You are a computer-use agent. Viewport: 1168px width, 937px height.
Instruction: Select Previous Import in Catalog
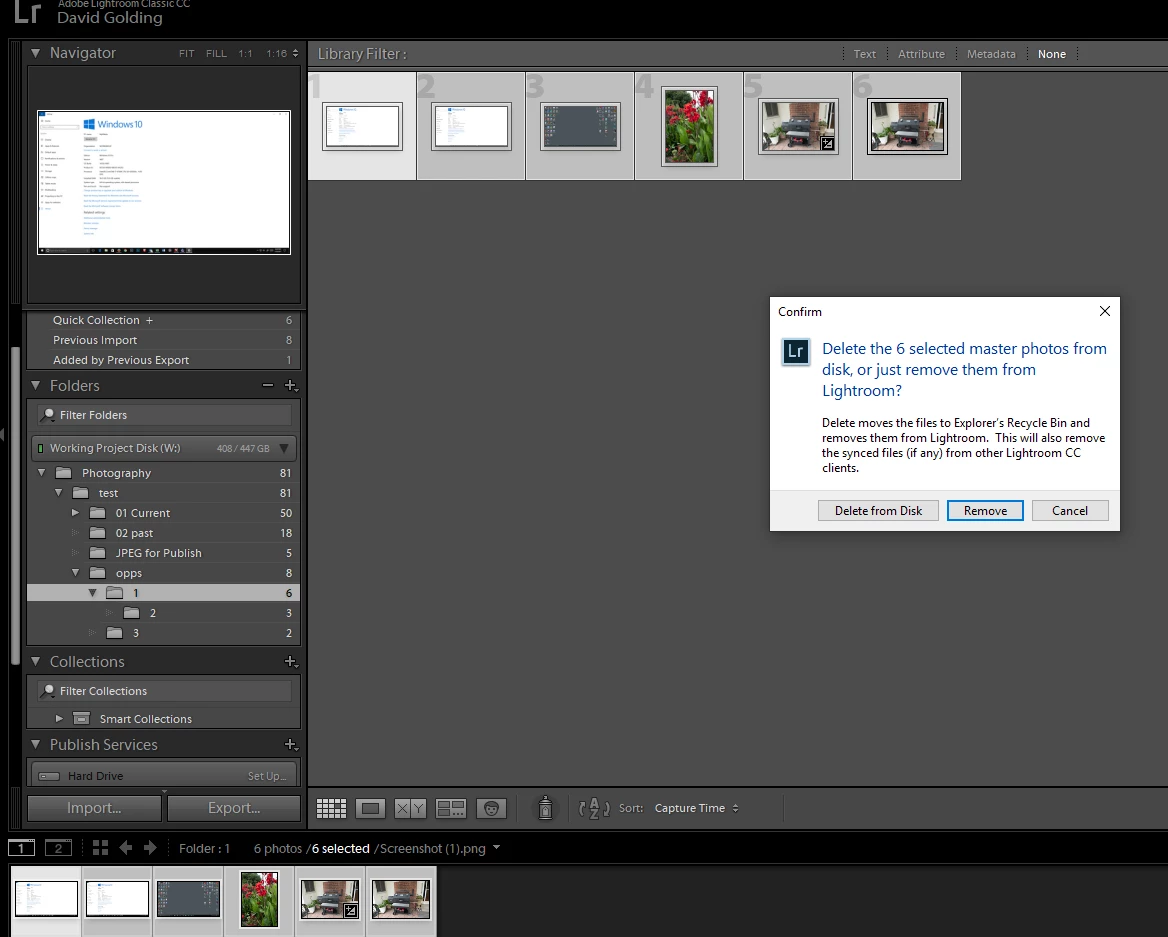pyautogui.click(x=164, y=340)
